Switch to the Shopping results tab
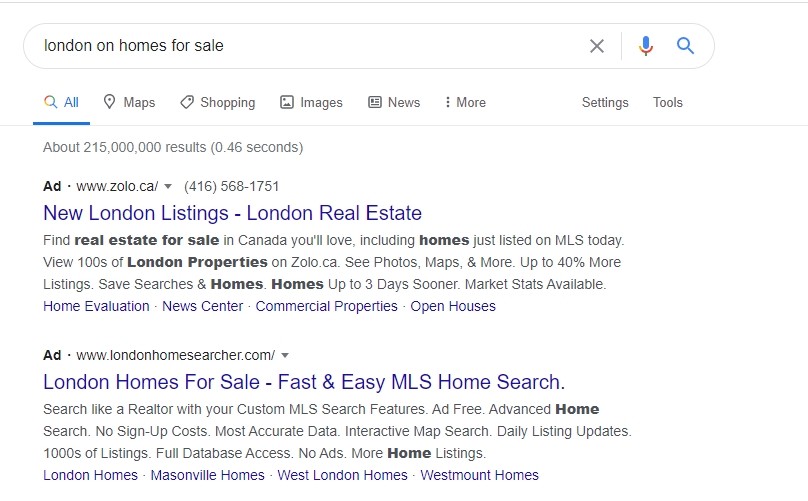The width and height of the screenshot is (808, 501). pos(217,102)
